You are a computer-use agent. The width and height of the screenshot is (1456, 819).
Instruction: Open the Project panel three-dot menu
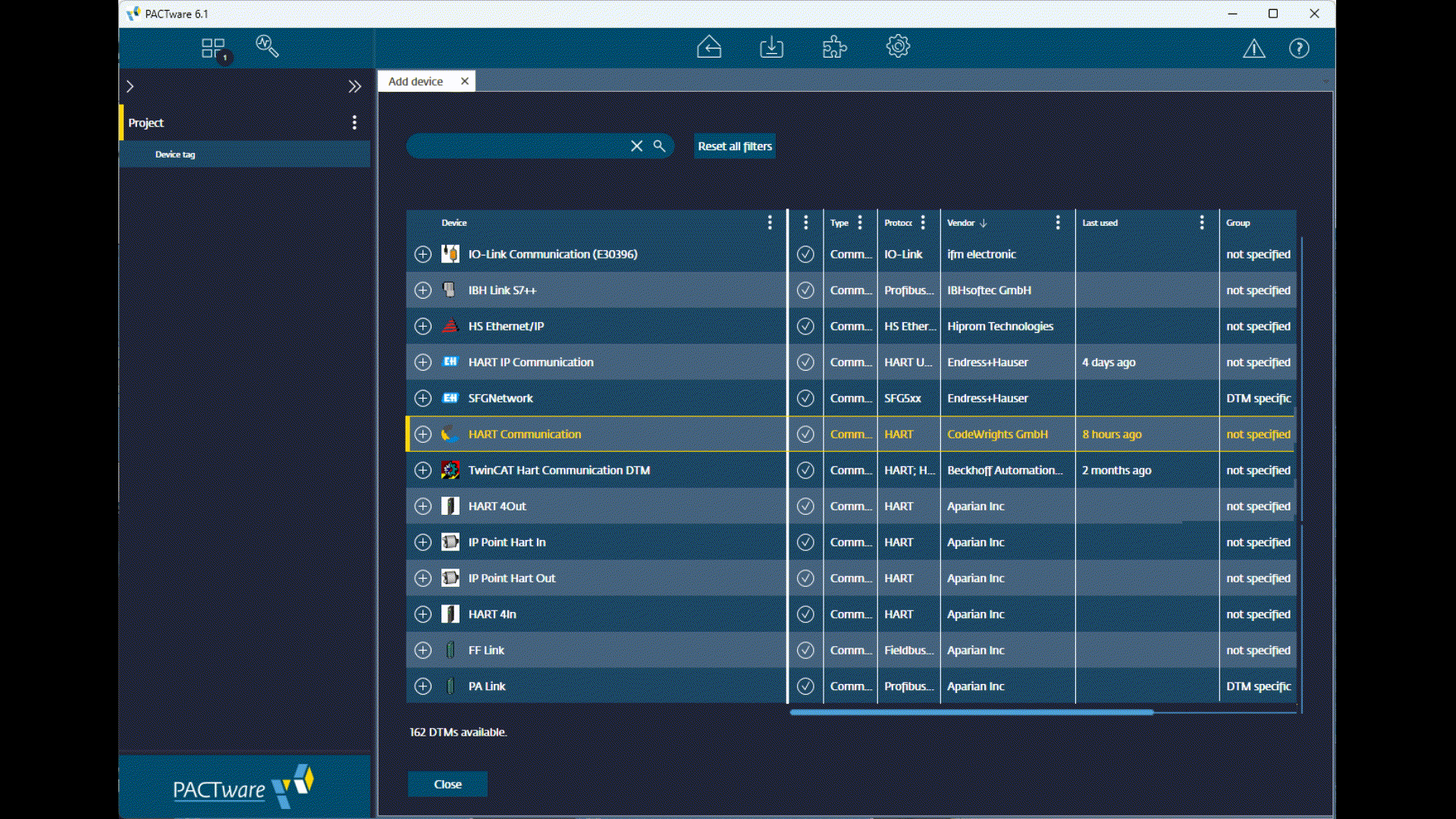click(x=354, y=123)
